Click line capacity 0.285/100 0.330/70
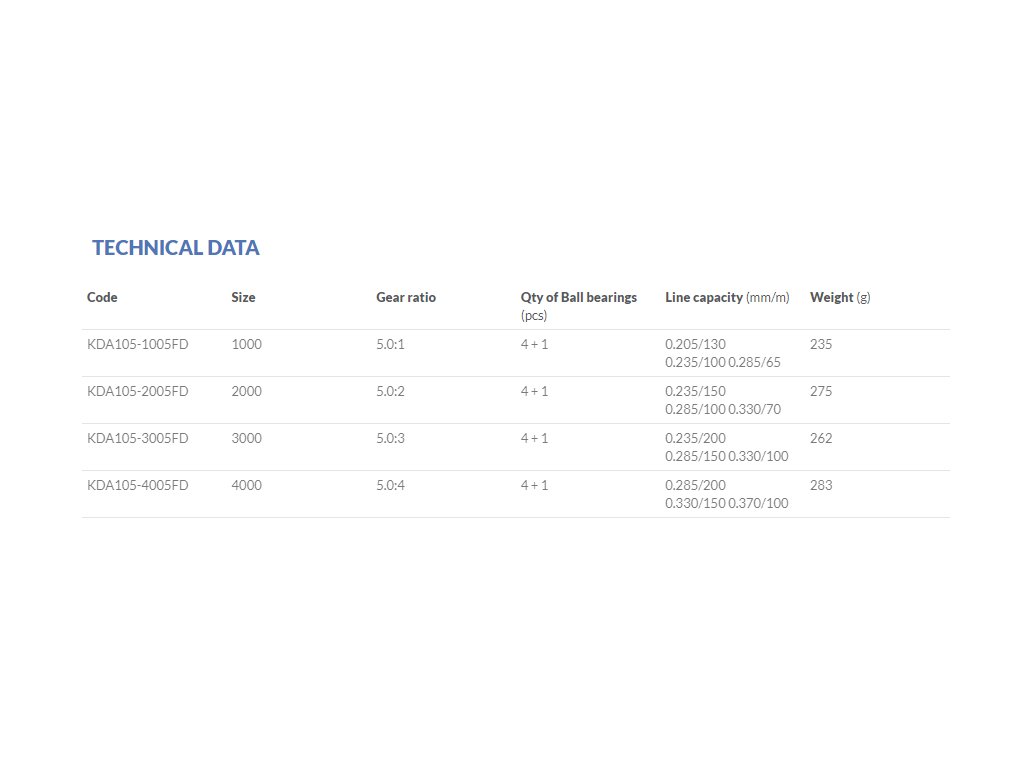The height and width of the screenshot is (768, 1024). [x=722, y=409]
